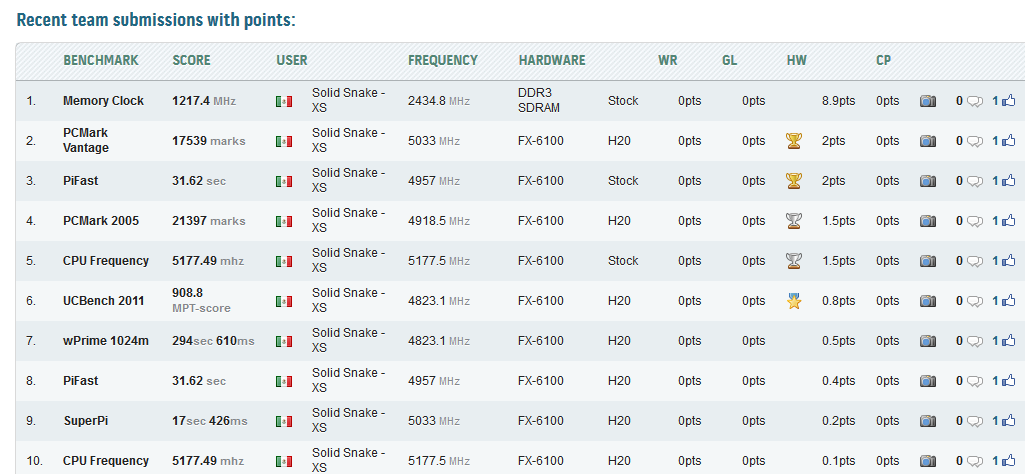Click silver trophy icon in PCMark 2005 row
1025x474 pixels.
794,221
